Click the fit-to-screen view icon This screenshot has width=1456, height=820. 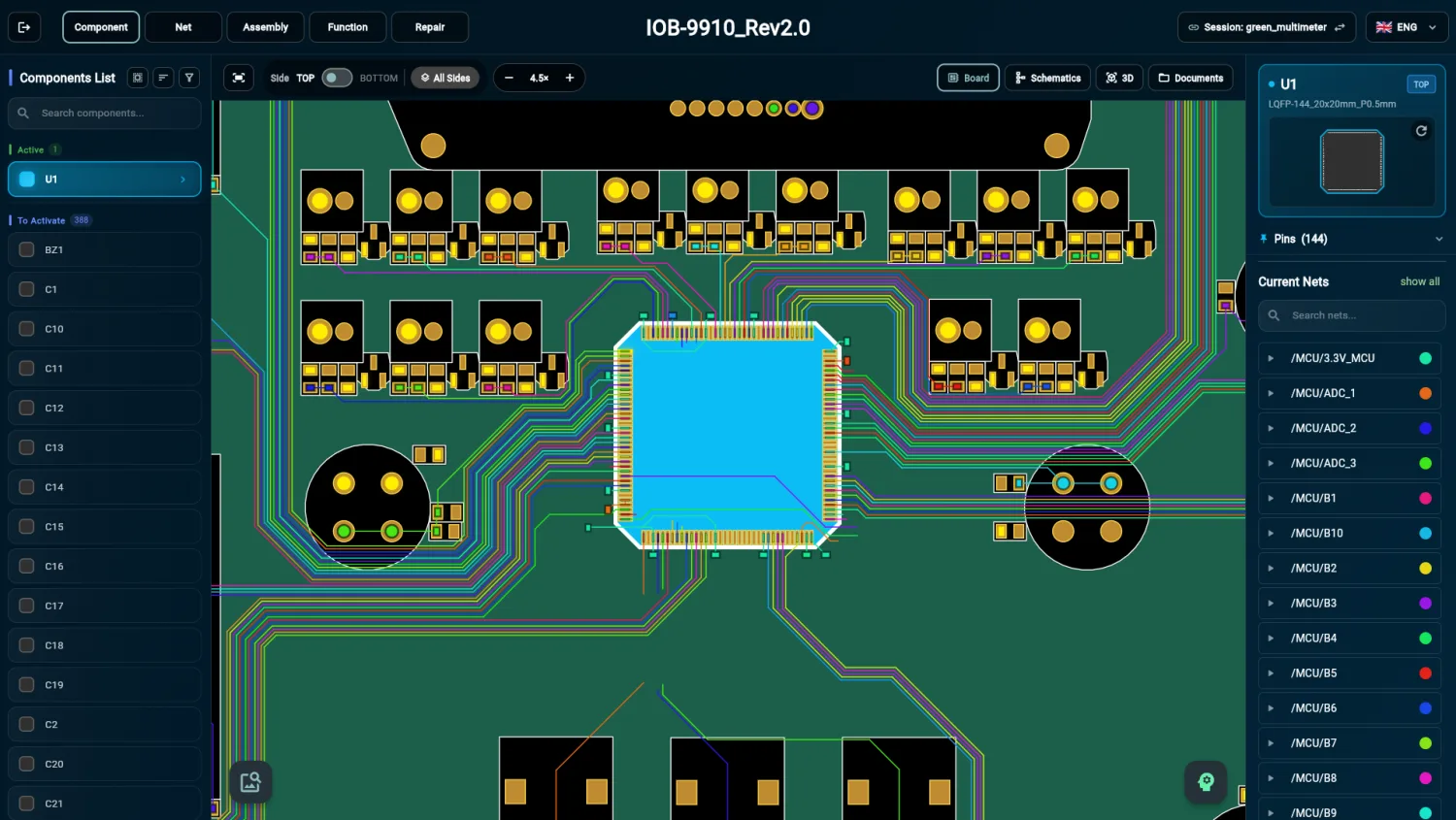[239, 78]
